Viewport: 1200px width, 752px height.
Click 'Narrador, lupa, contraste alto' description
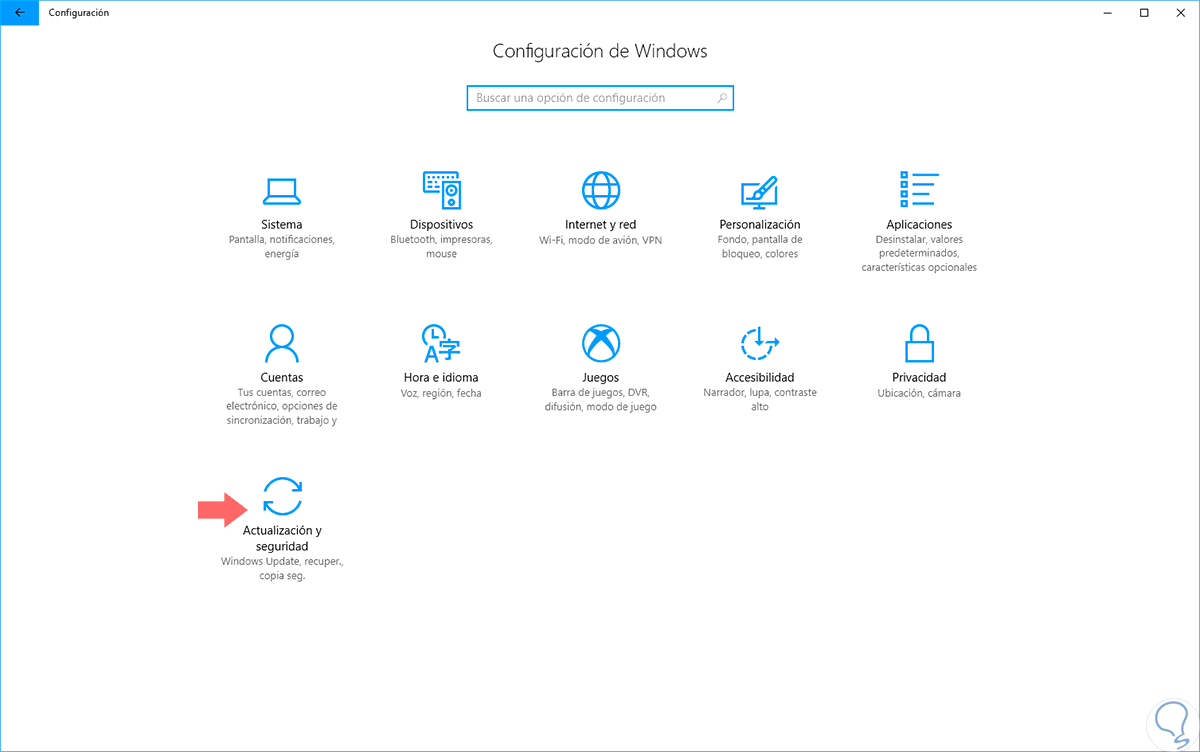[x=760, y=400]
